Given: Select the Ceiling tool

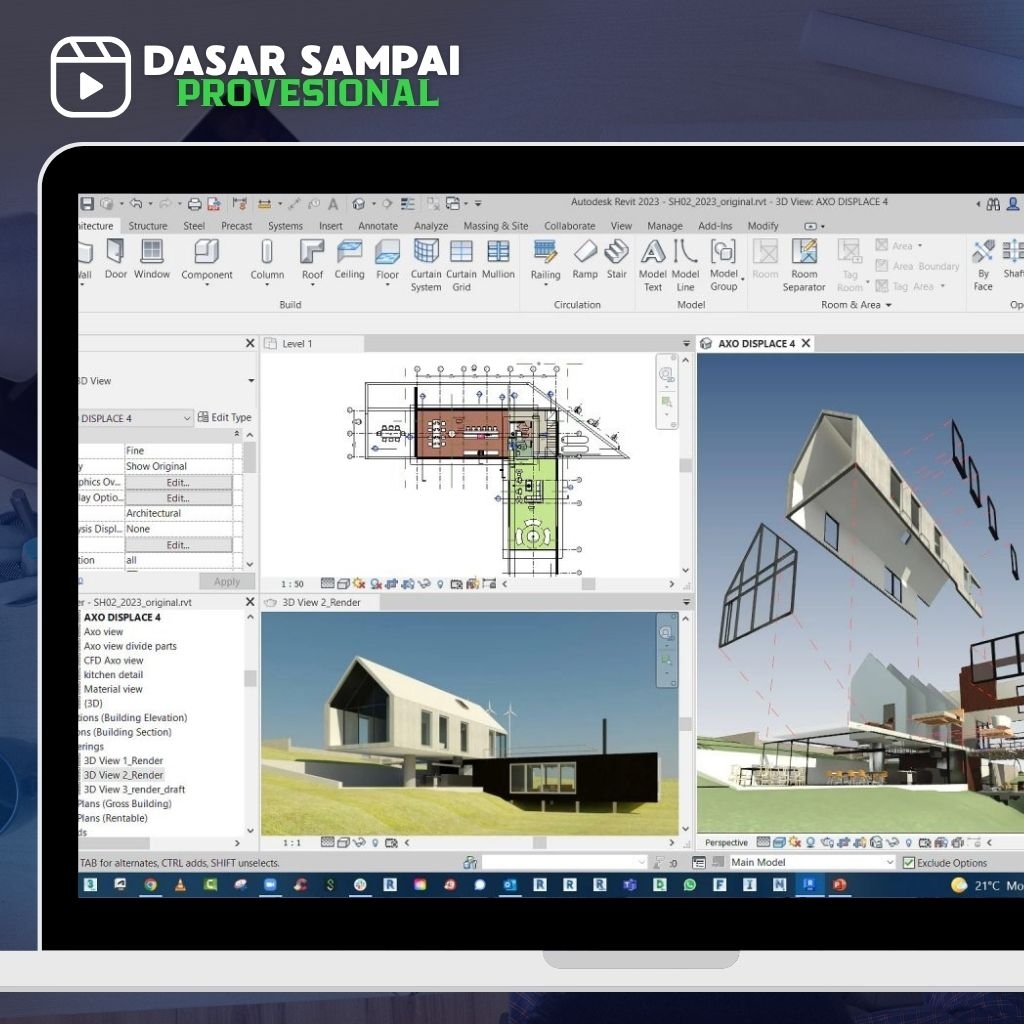Looking at the screenshot, I should tap(349, 259).
